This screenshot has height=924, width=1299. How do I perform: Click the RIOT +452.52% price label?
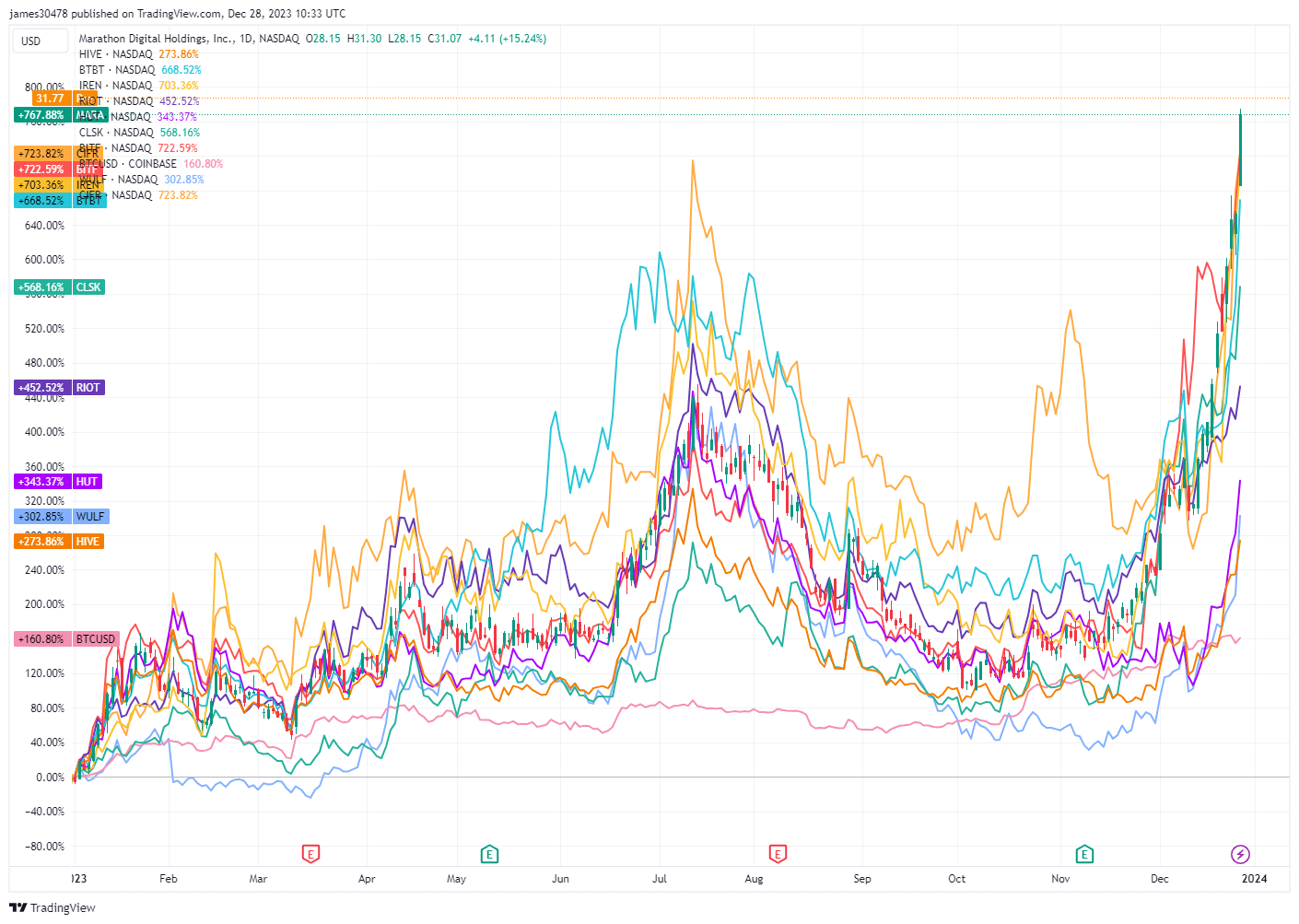pos(41,387)
